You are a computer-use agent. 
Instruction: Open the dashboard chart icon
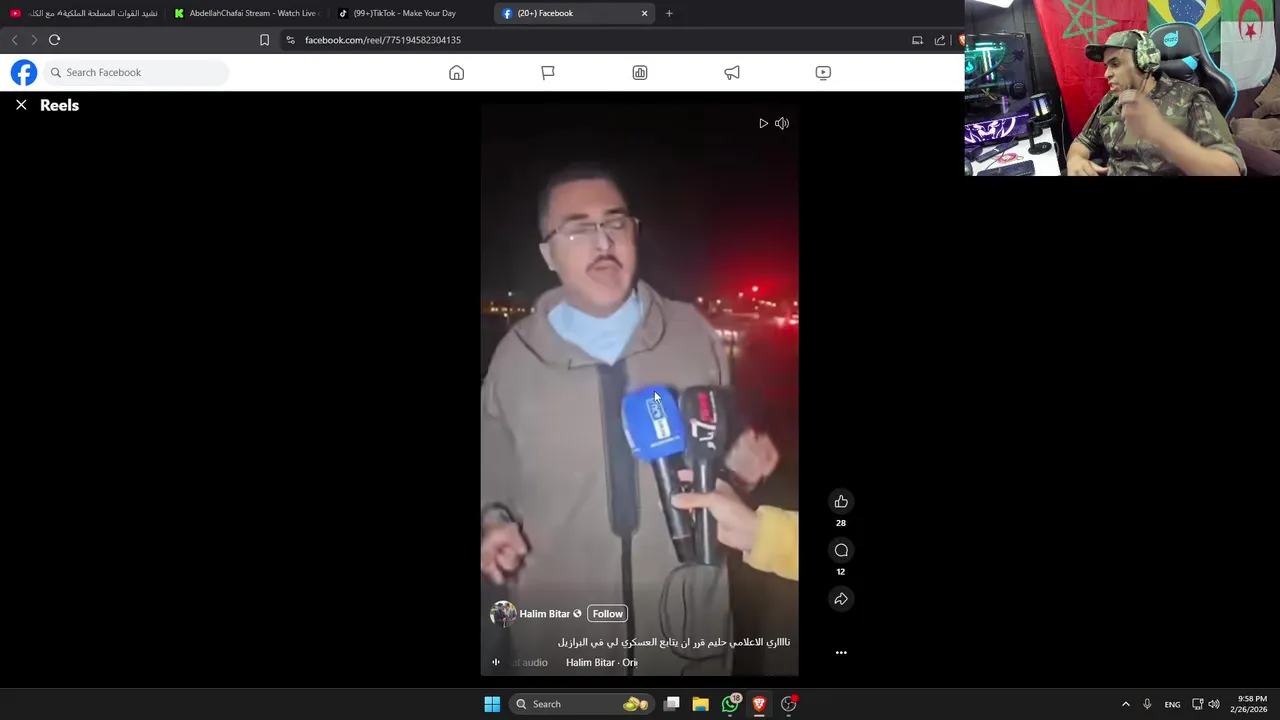coord(640,72)
